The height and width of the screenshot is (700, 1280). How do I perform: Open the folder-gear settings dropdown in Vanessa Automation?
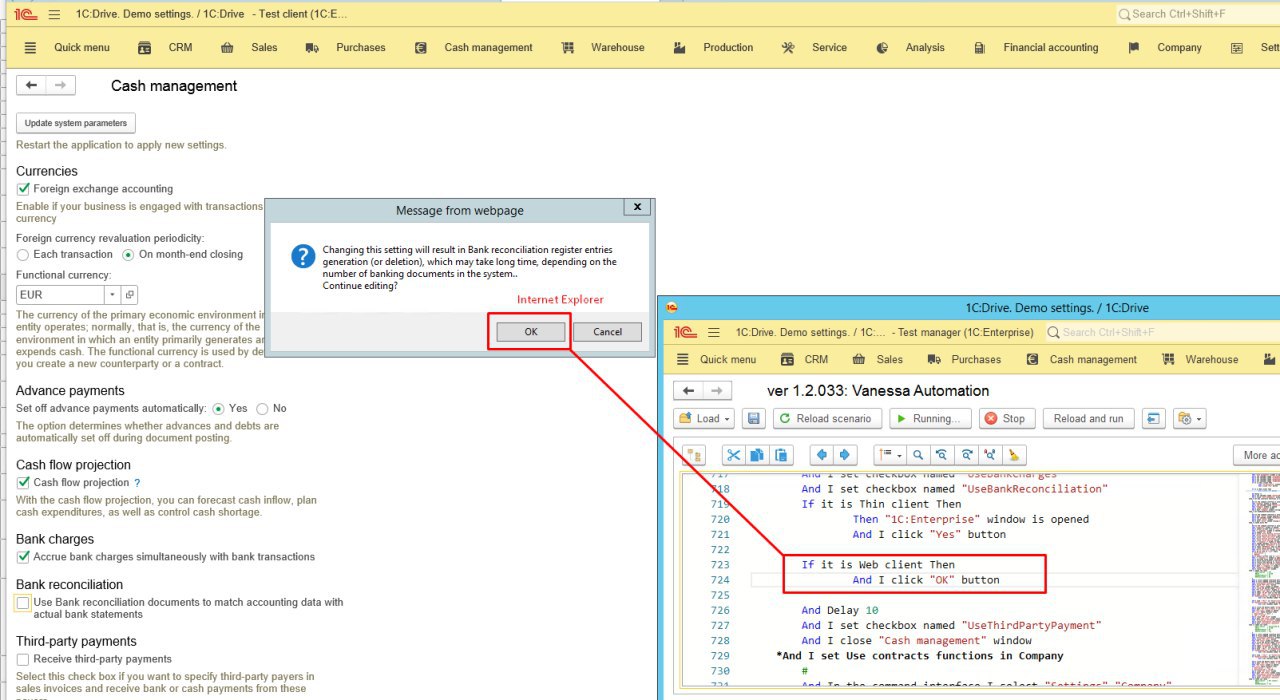[1190, 419]
